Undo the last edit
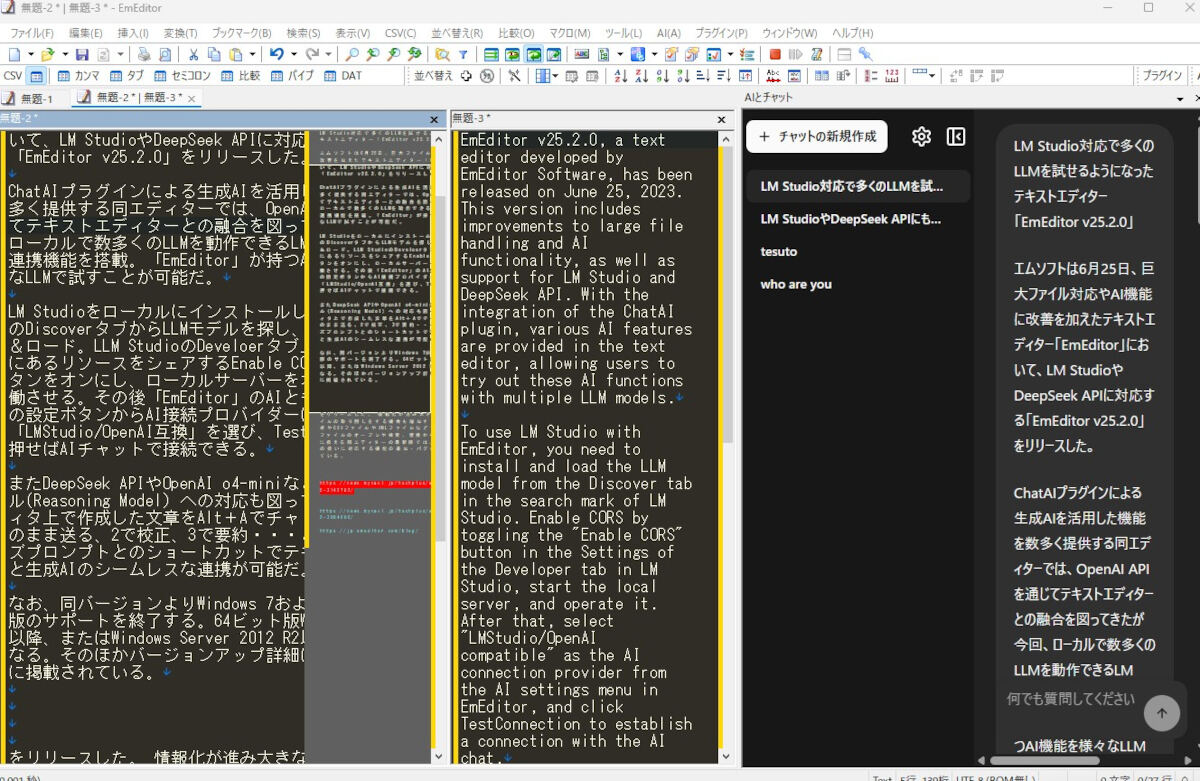The height and width of the screenshot is (781, 1200). coord(276,54)
